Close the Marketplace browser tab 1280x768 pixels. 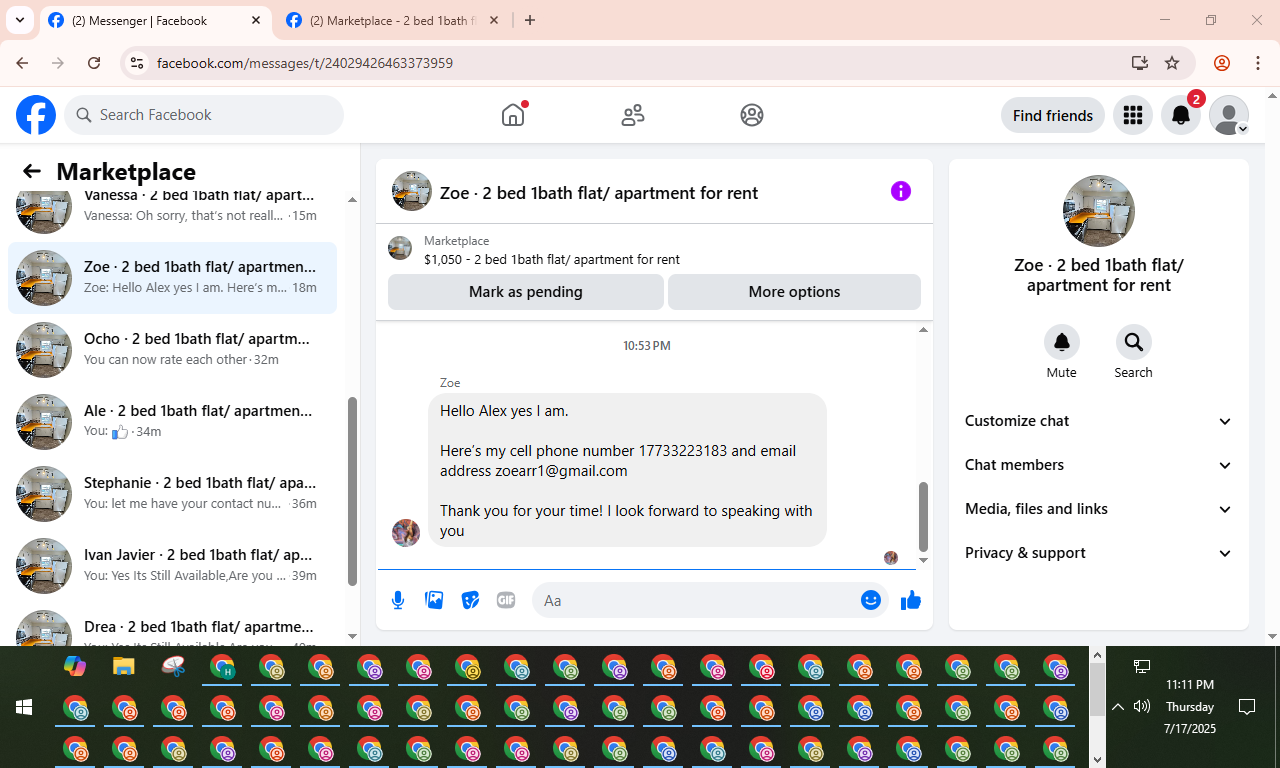[494, 20]
